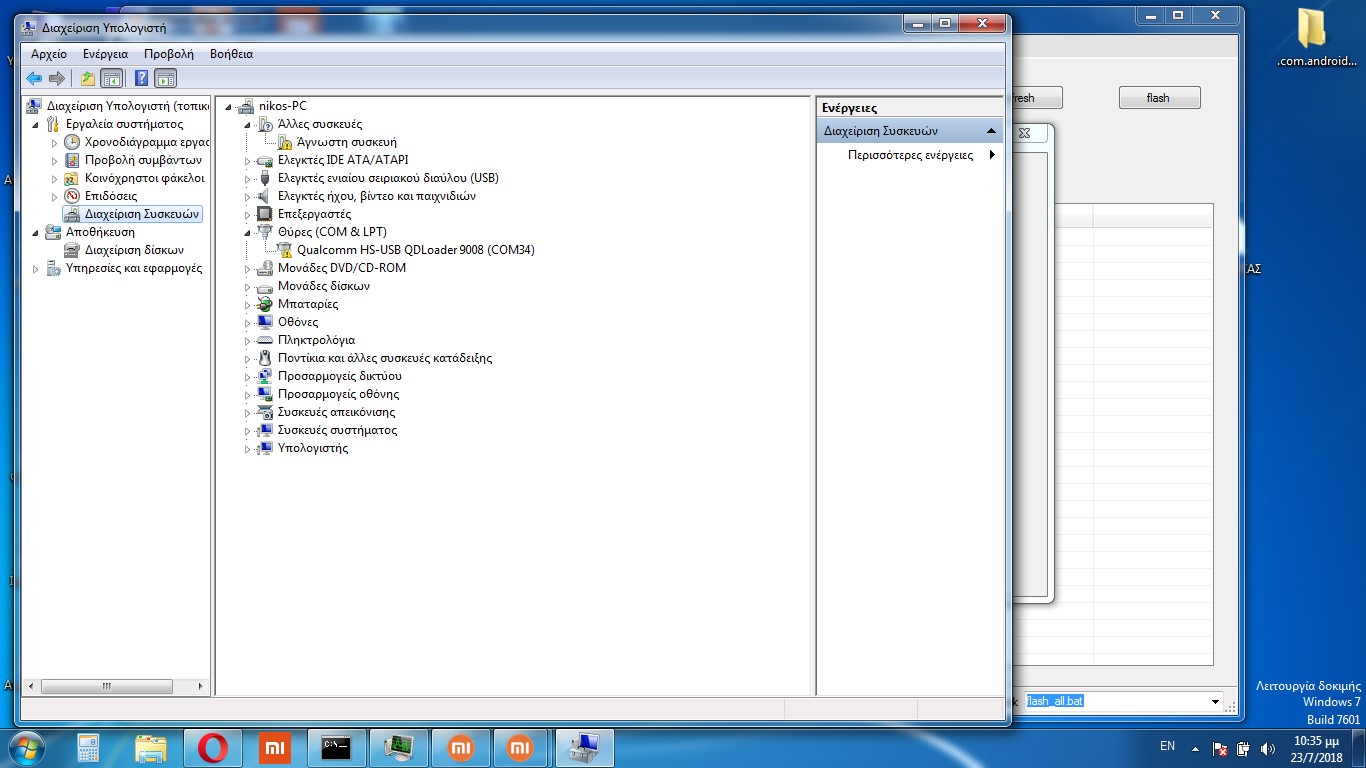This screenshot has height=768, width=1366.
Task: Click the Προσαρμογείς δικτύου icon
Action: (265, 376)
